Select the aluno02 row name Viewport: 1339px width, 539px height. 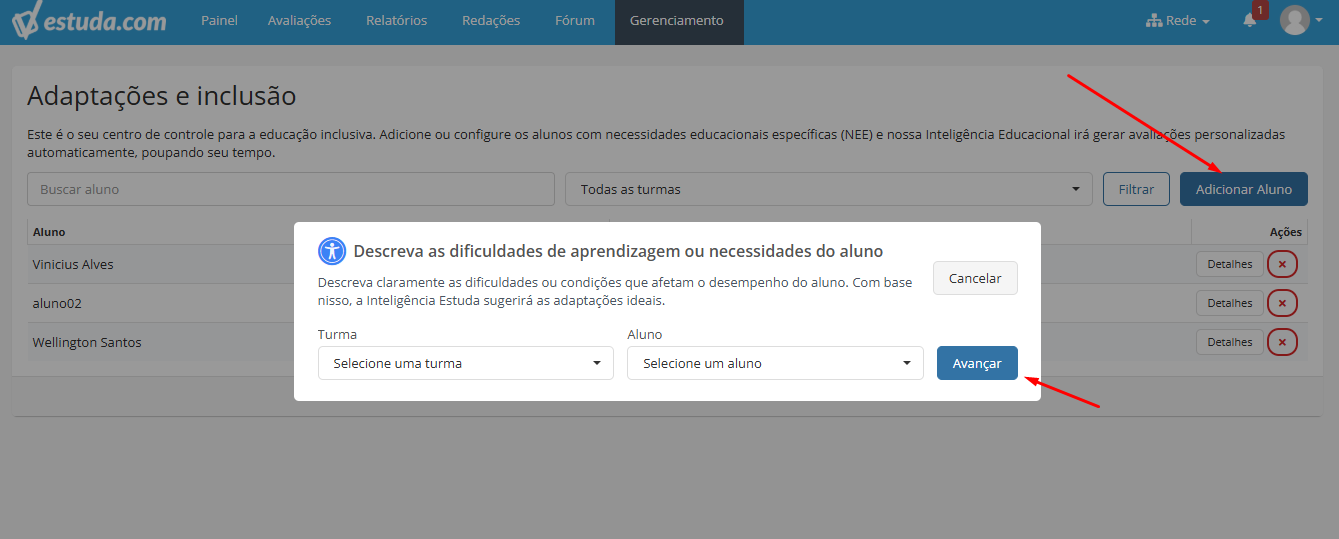[57, 303]
